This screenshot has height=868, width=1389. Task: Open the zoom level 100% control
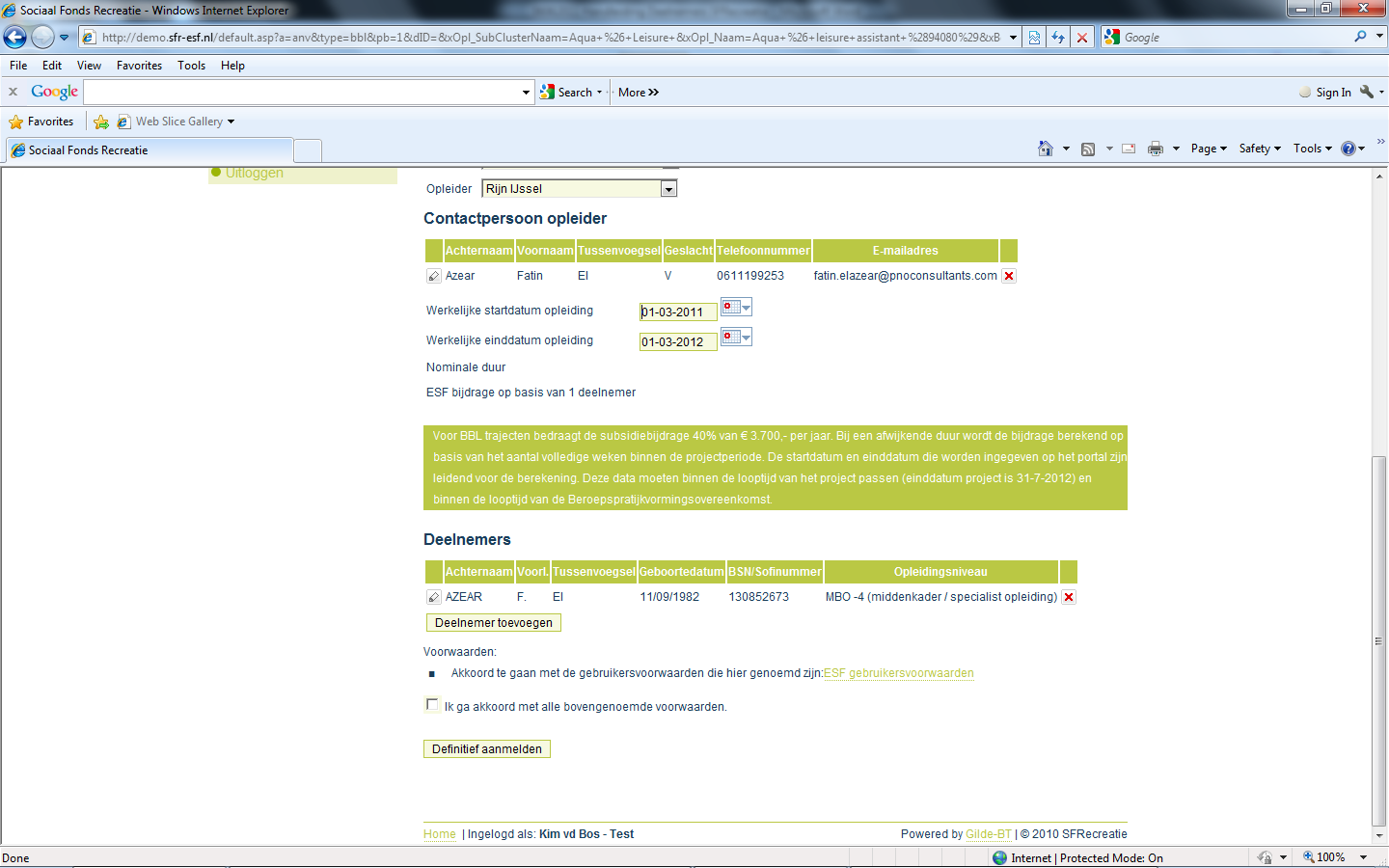pyautogui.click(x=1334, y=857)
